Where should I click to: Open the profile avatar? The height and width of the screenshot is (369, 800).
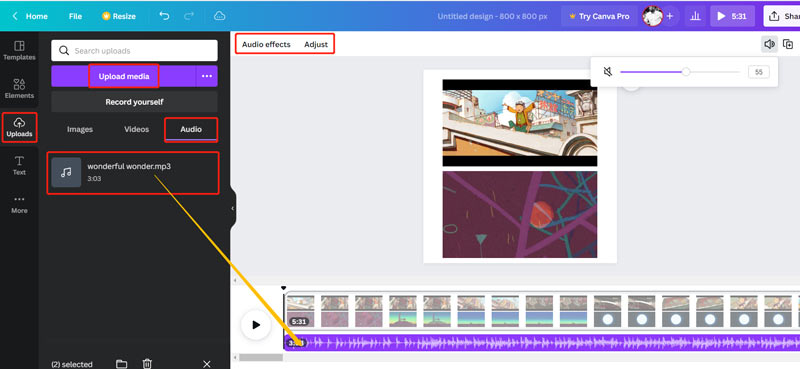653,16
